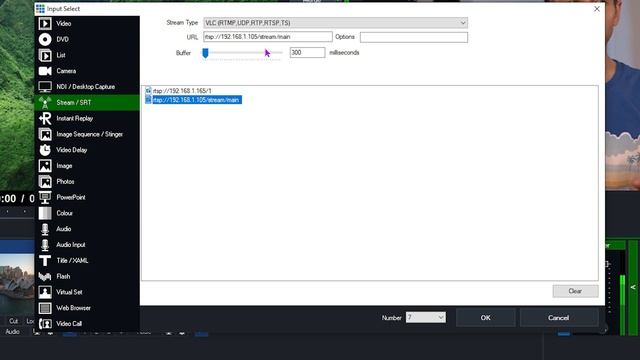Choose the DVD disc icon

(45, 39)
